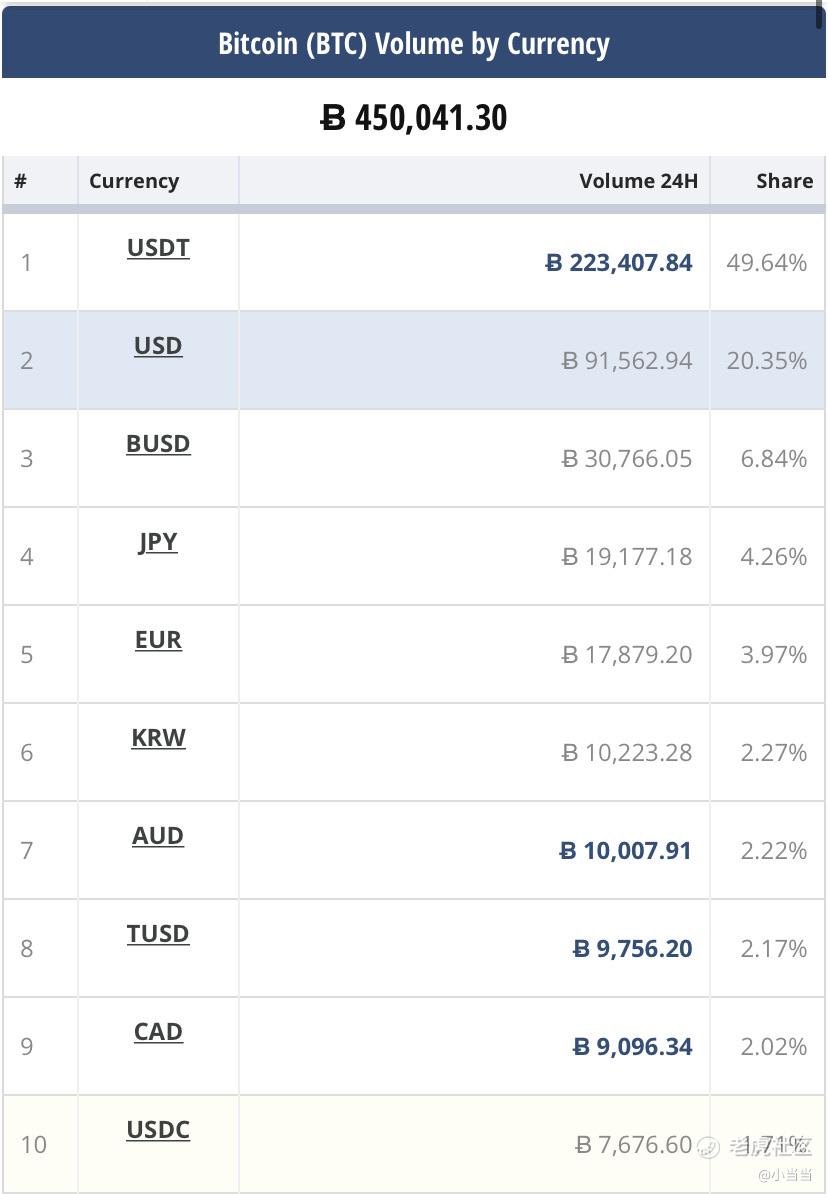The width and height of the screenshot is (828, 1194).
Task: Click the TUSD volume 9,756.20
Action: pyautogui.click(x=632, y=949)
